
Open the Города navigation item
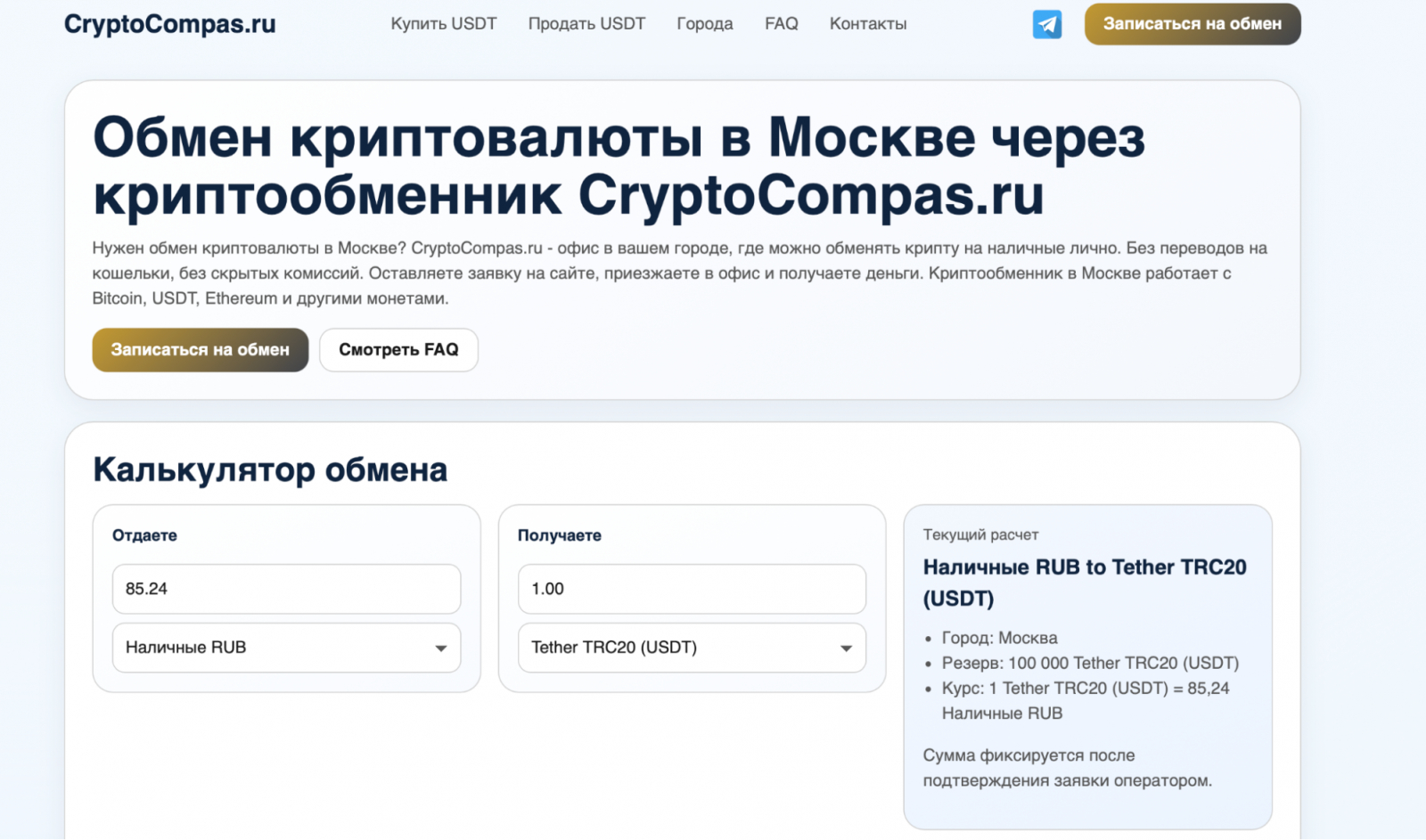tap(705, 24)
